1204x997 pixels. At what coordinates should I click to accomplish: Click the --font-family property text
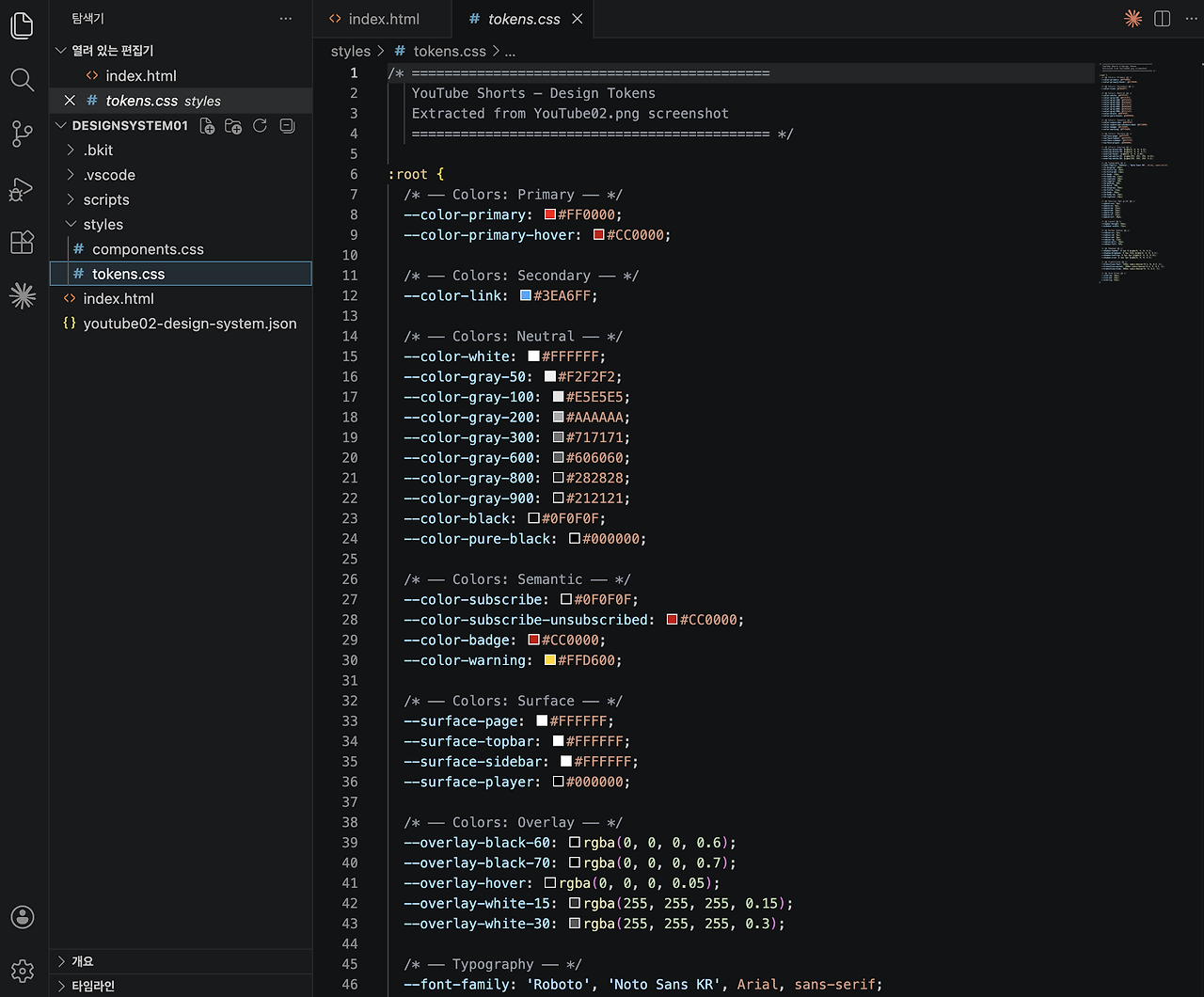pyautogui.click(x=456, y=985)
